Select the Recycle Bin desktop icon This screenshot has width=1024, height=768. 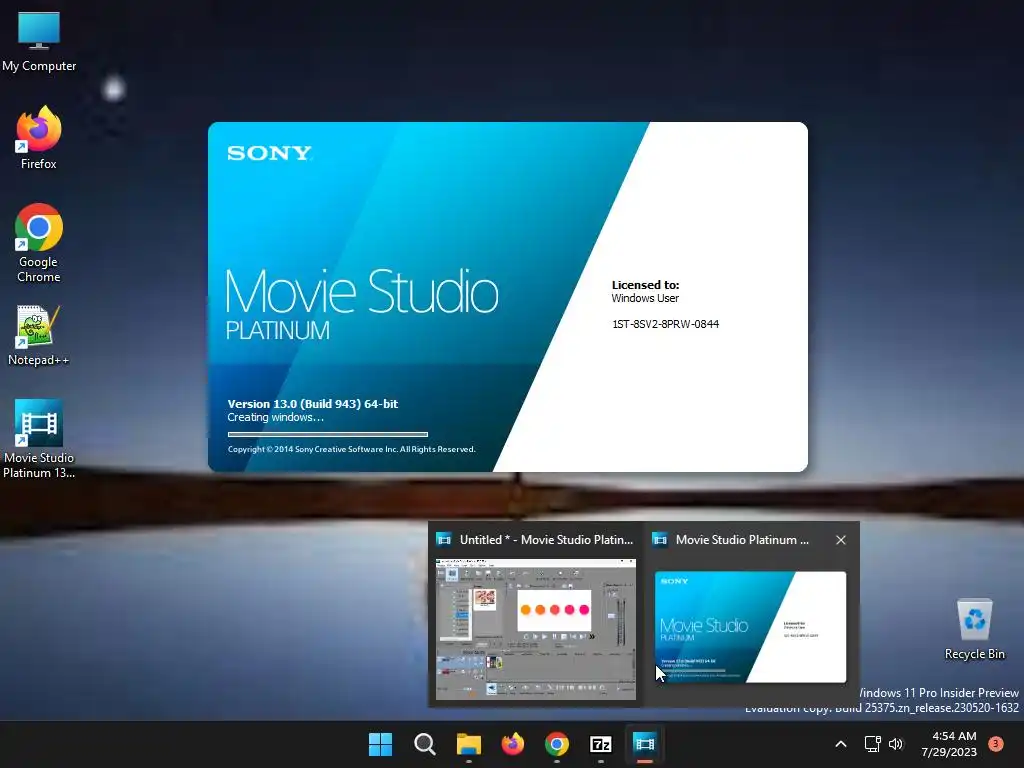coord(974,629)
